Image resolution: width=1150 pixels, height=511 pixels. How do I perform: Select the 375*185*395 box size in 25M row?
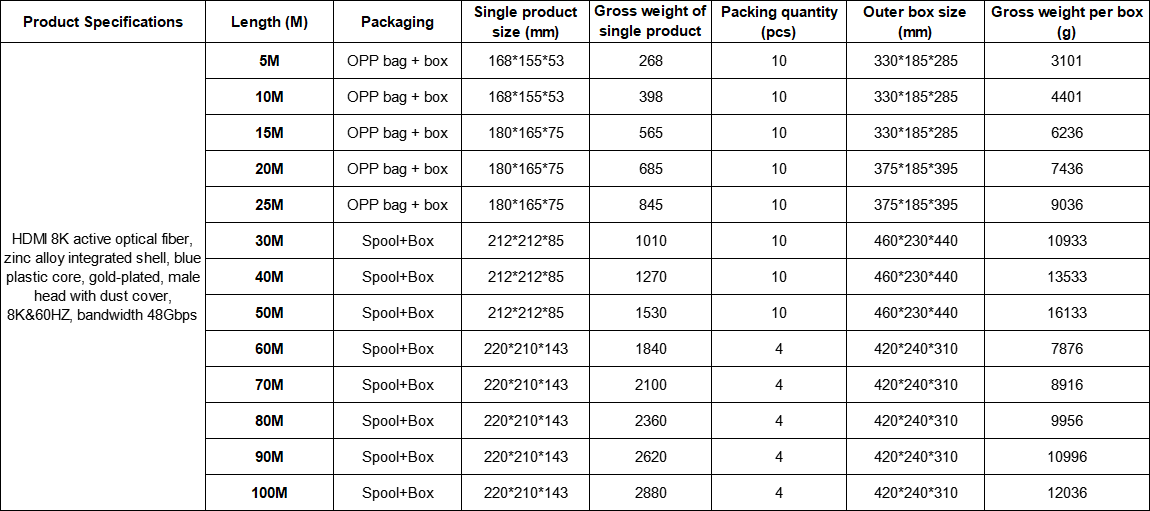[915, 205]
